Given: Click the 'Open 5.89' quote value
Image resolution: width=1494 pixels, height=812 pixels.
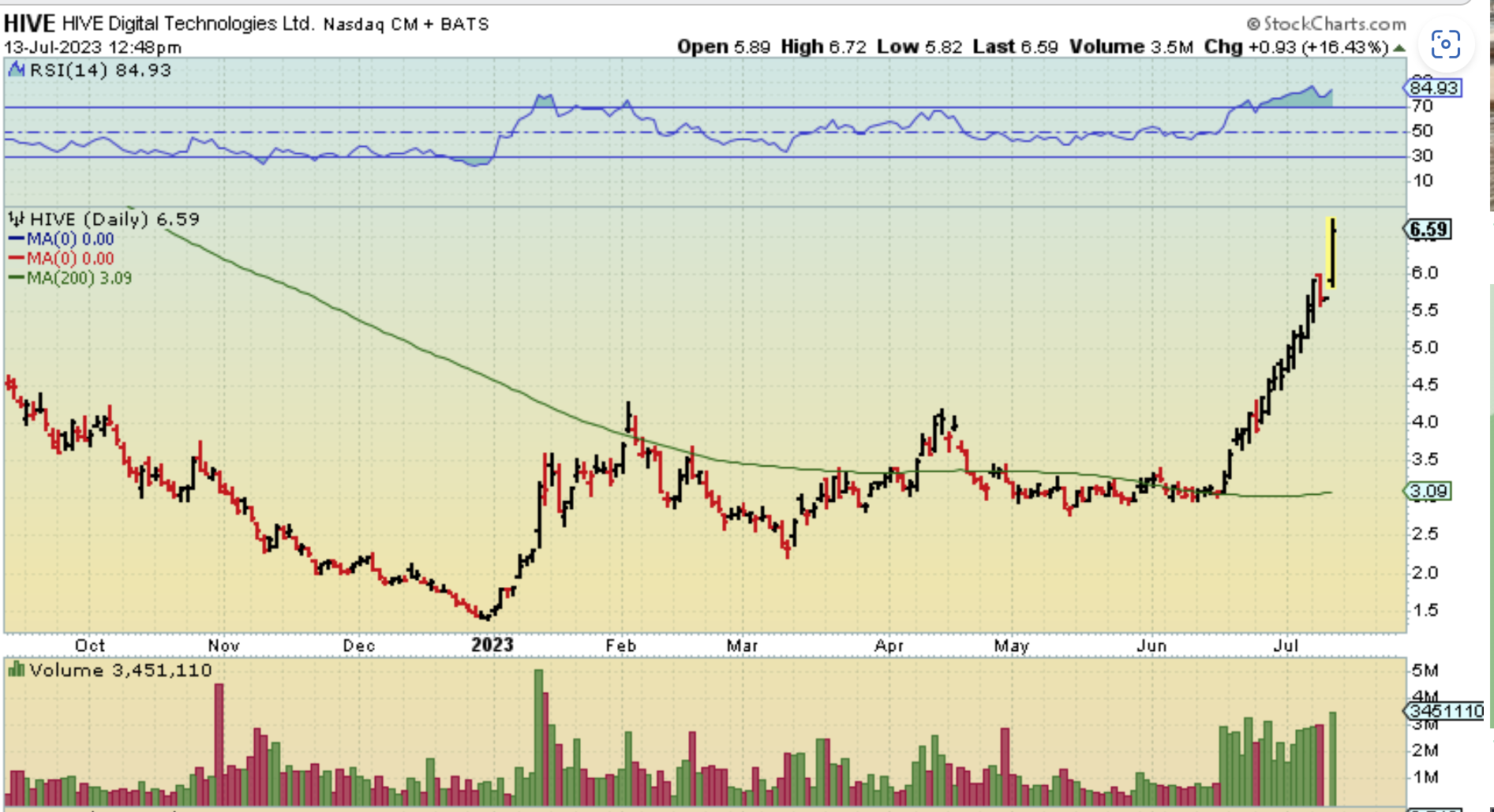Looking at the screenshot, I should (724, 47).
